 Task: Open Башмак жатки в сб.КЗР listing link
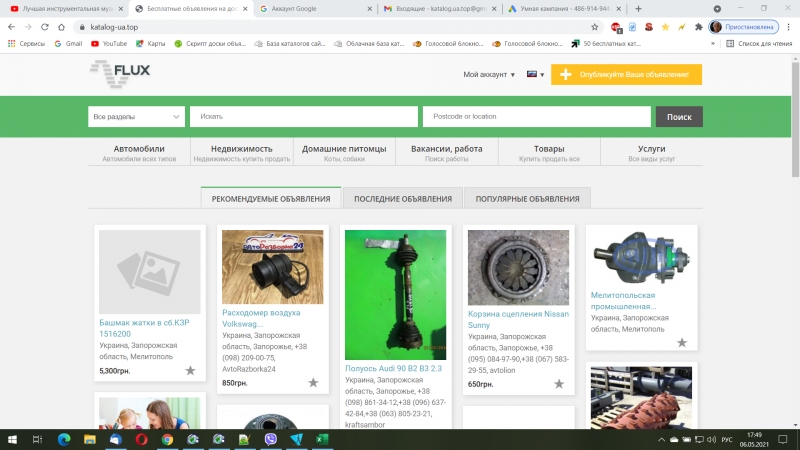(x=144, y=328)
